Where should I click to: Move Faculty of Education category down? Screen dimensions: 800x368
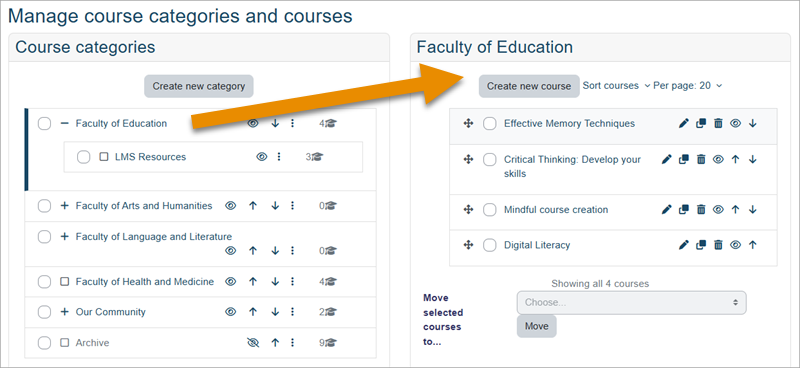tap(275, 124)
